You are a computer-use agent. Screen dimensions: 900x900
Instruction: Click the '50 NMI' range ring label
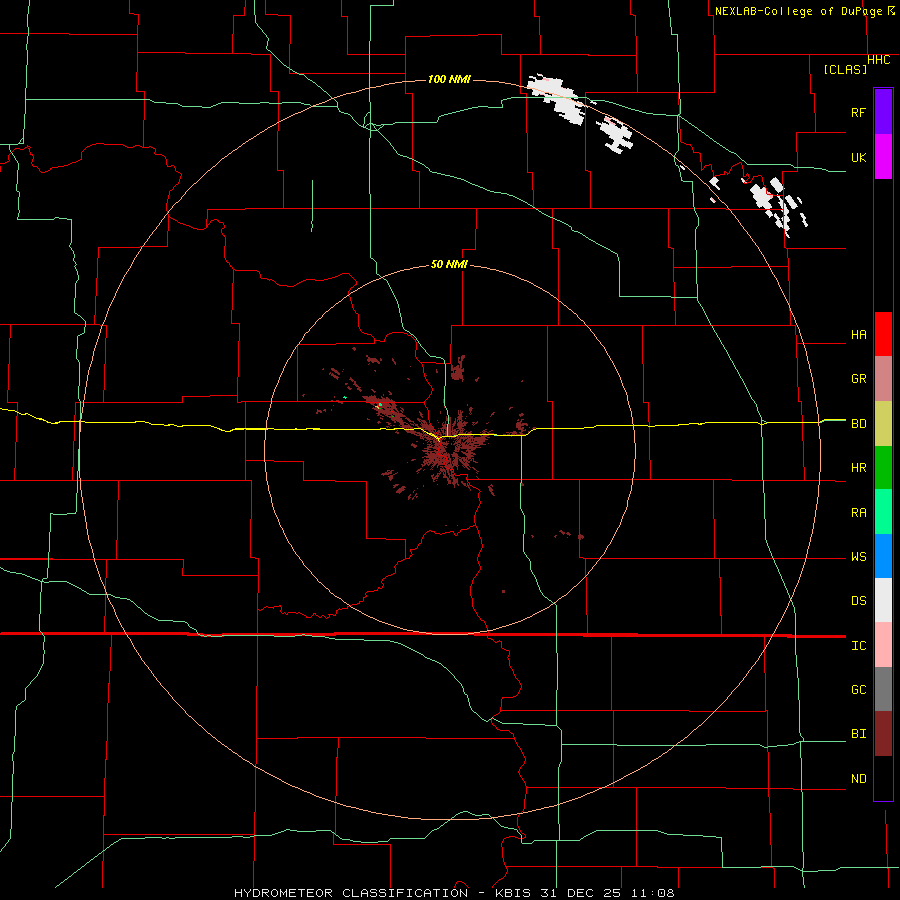tap(449, 265)
